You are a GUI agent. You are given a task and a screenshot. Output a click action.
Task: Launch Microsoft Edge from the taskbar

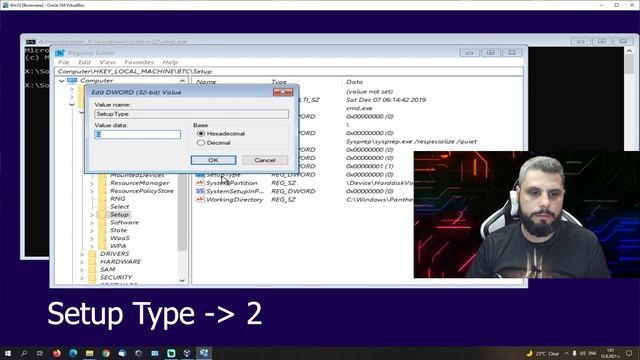tap(73, 353)
